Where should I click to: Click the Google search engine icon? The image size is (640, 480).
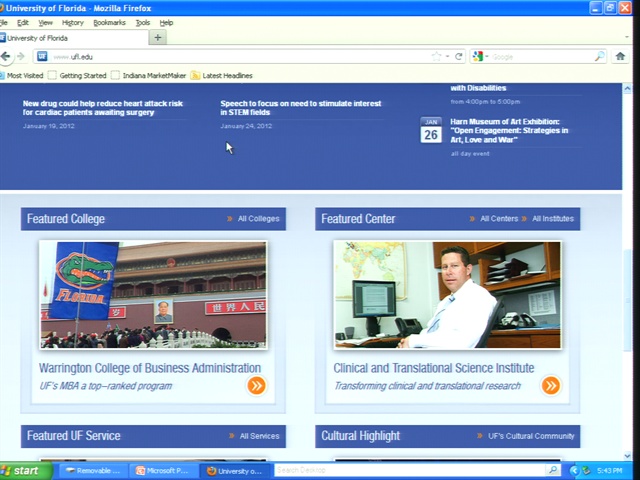(478, 56)
